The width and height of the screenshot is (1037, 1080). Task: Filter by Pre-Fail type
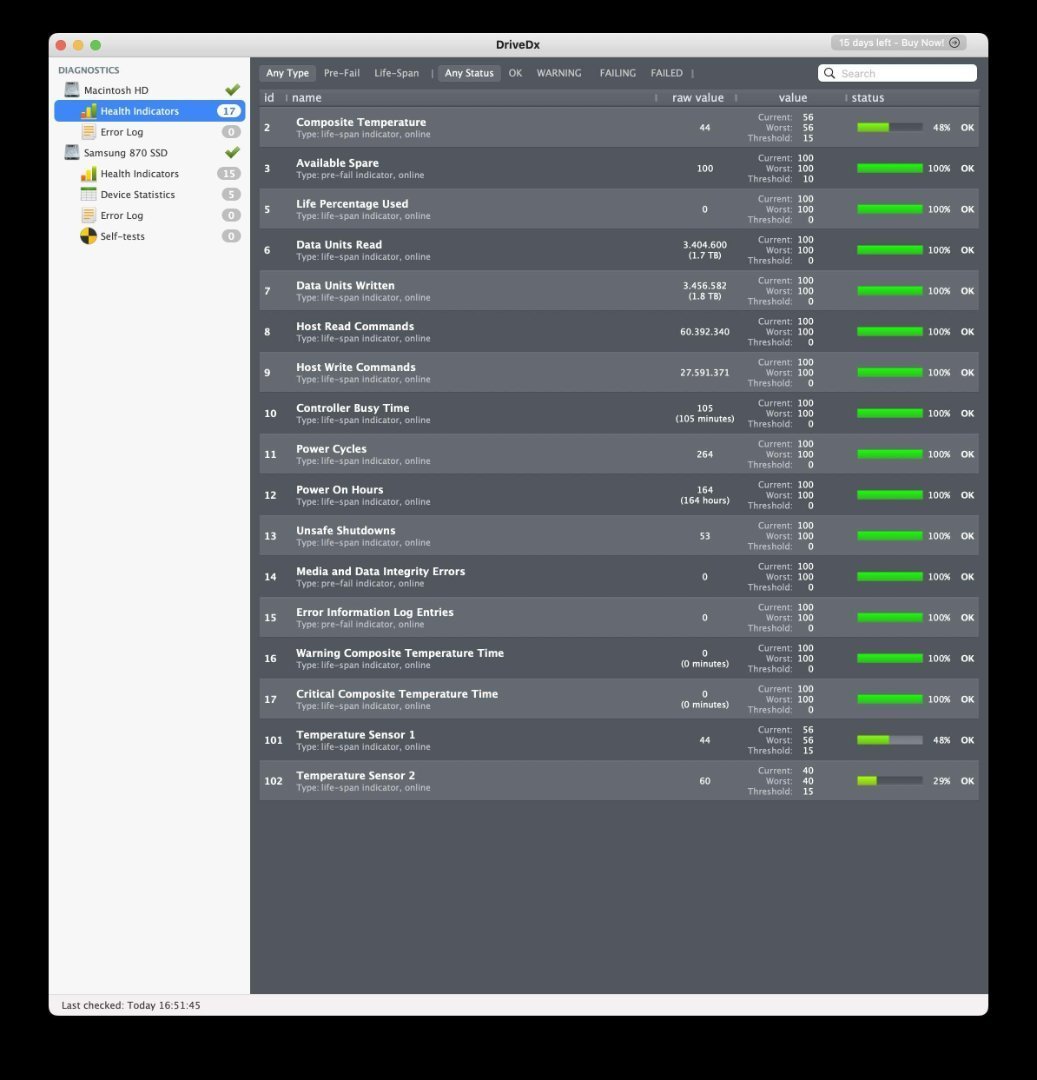(x=342, y=73)
